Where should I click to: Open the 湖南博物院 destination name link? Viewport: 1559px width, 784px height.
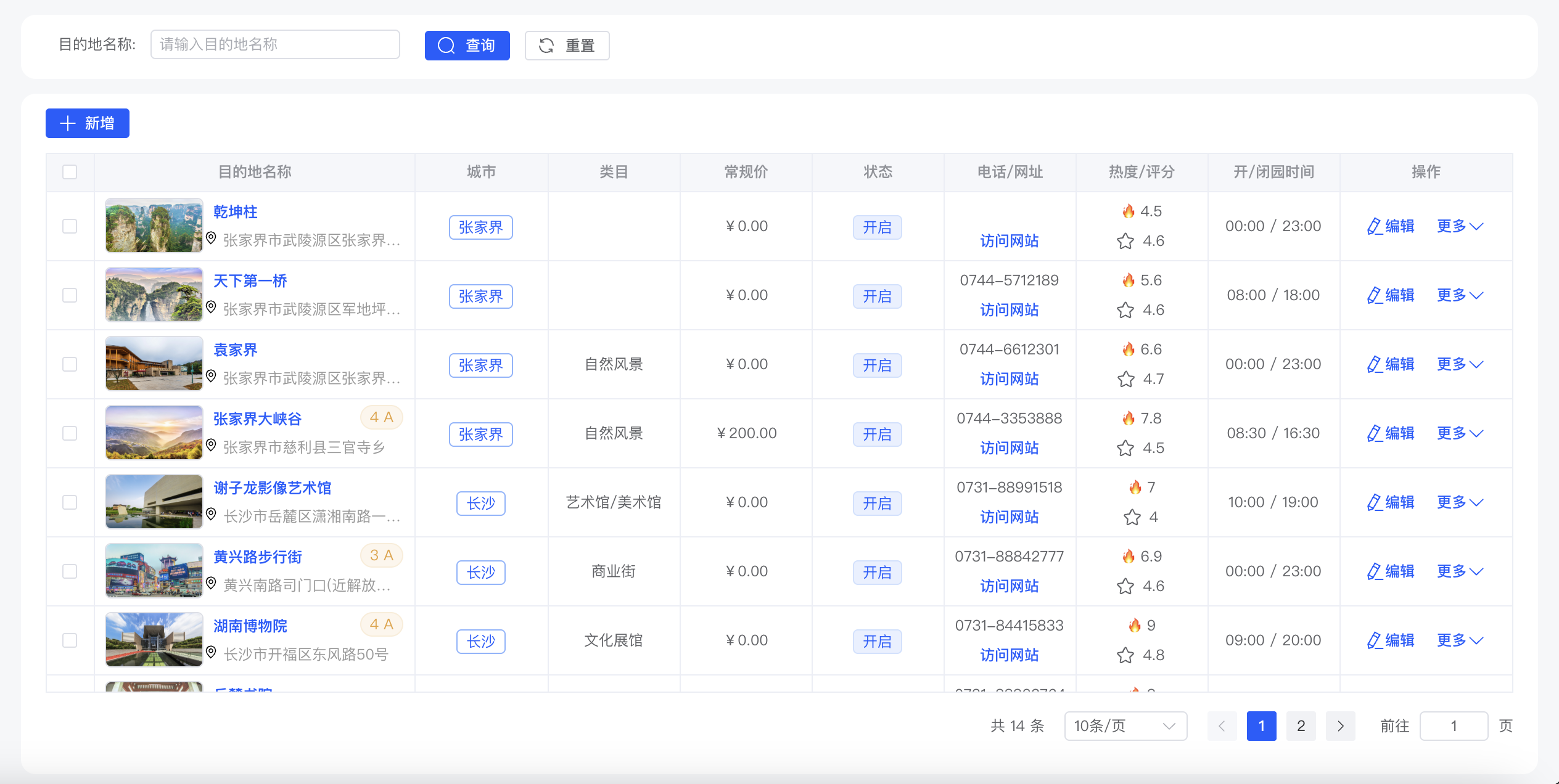click(250, 626)
